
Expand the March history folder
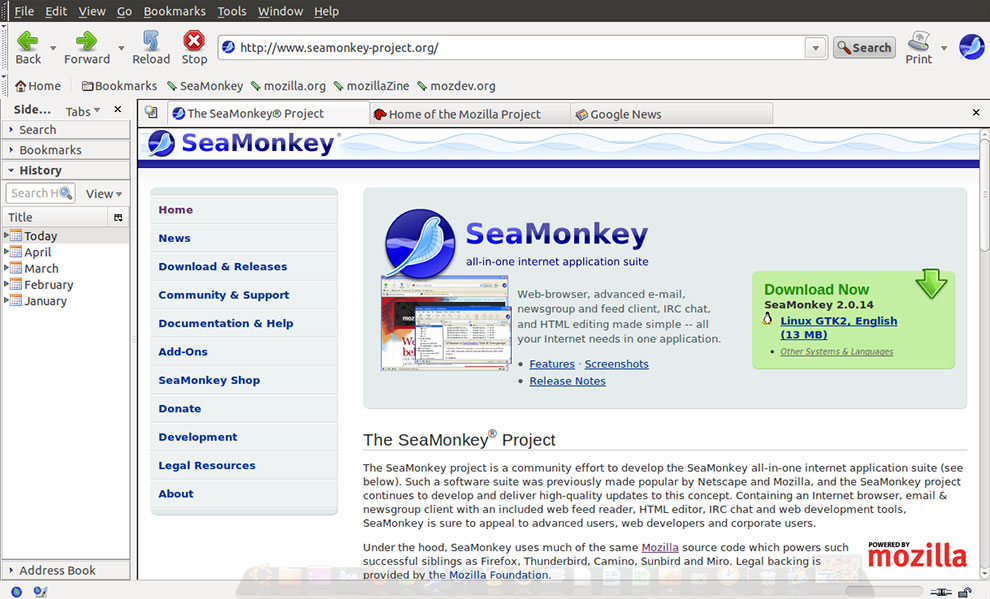pyautogui.click(x=6, y=268)
